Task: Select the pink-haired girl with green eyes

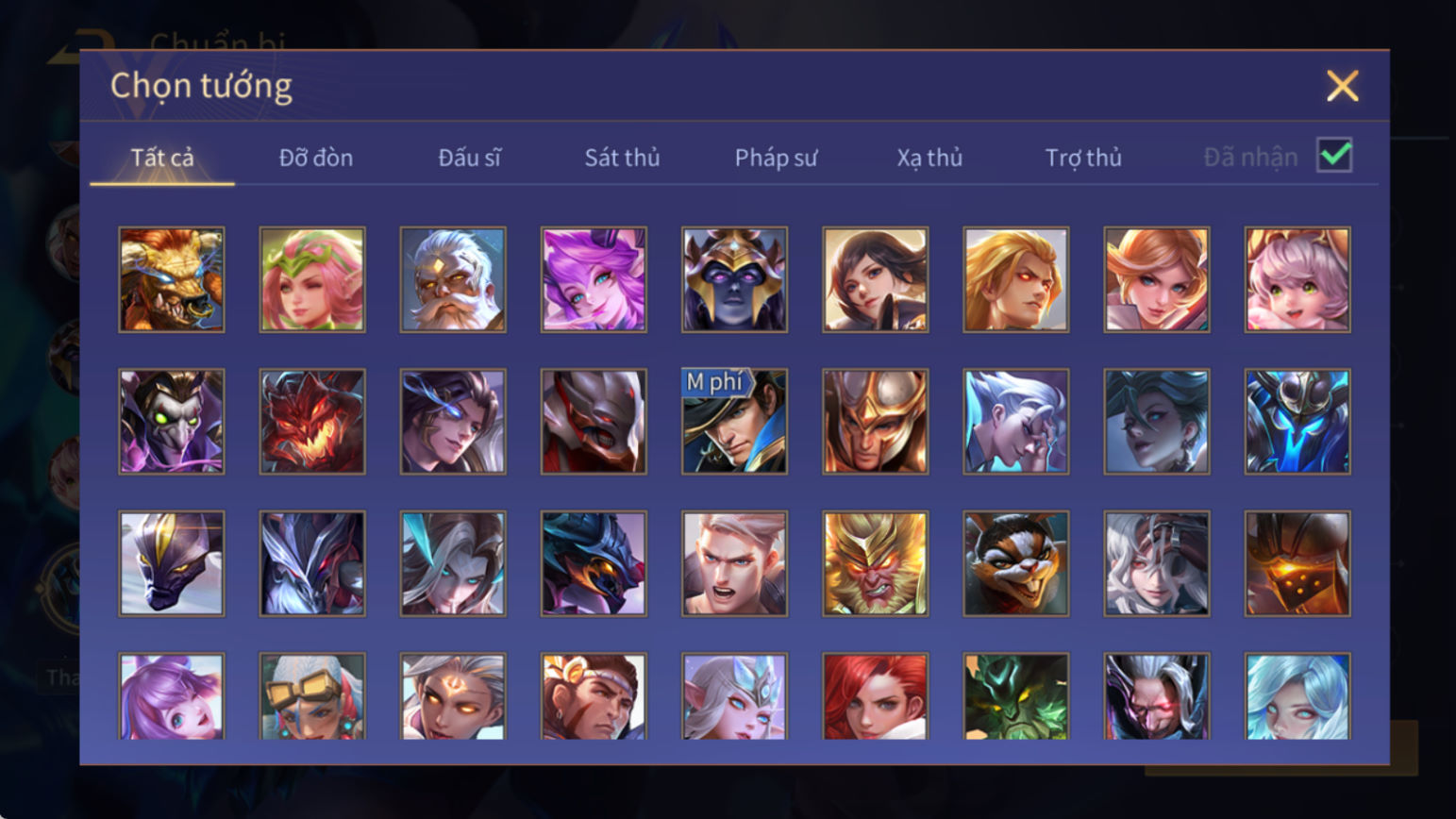Action: coord(1297,279)
